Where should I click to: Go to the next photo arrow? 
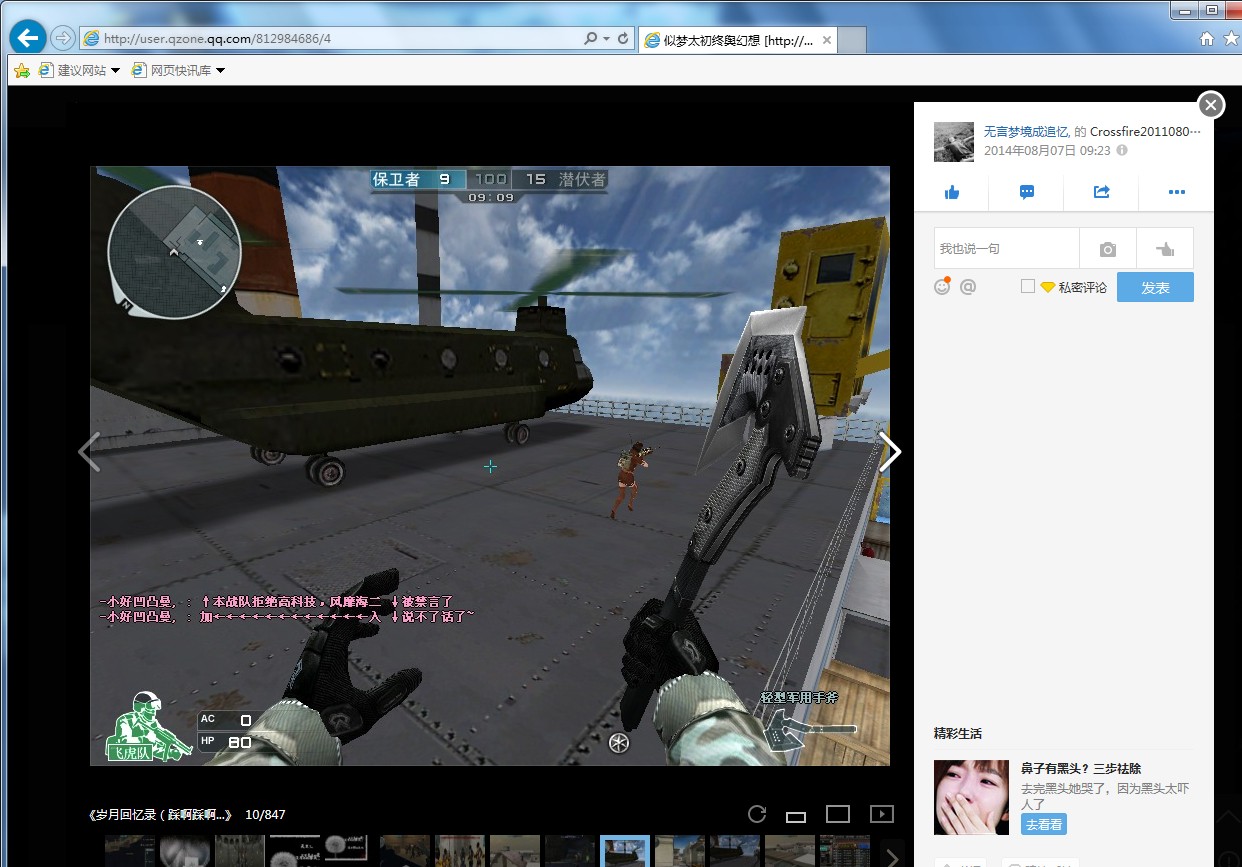pyautogui.click(x=890, y=452)
